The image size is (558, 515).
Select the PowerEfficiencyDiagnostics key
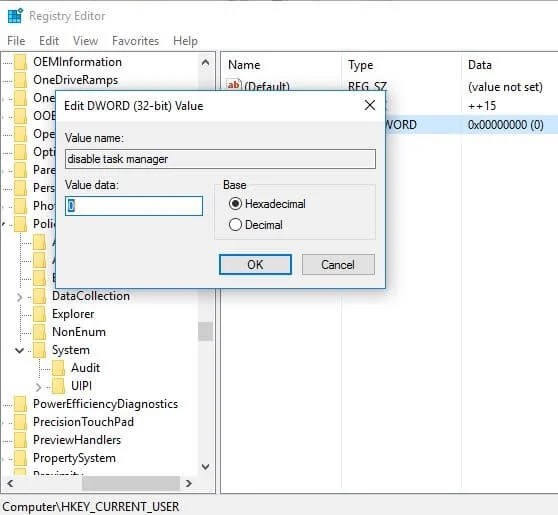tap(105, 404)
